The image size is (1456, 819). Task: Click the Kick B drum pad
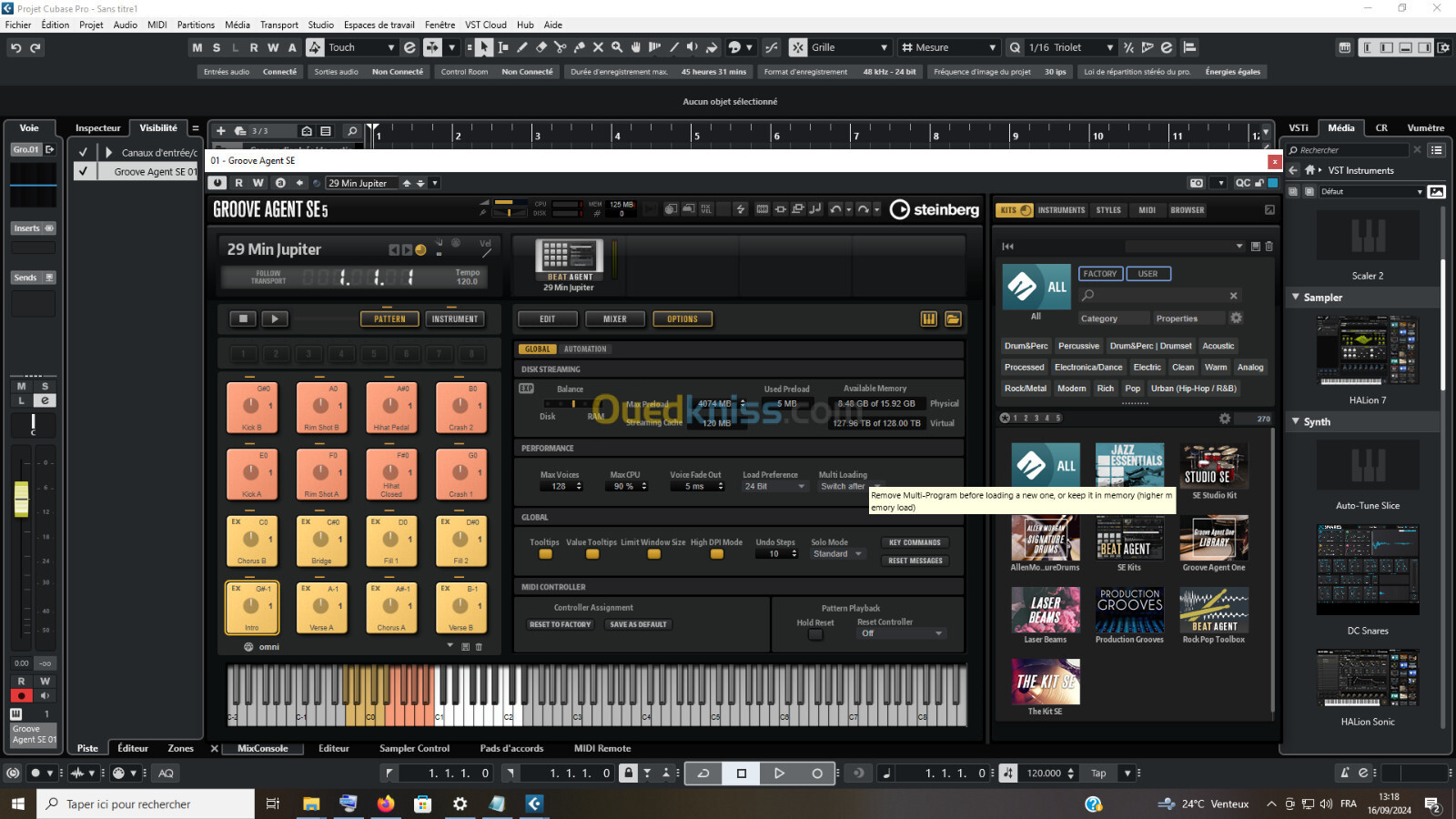[251, 407]
